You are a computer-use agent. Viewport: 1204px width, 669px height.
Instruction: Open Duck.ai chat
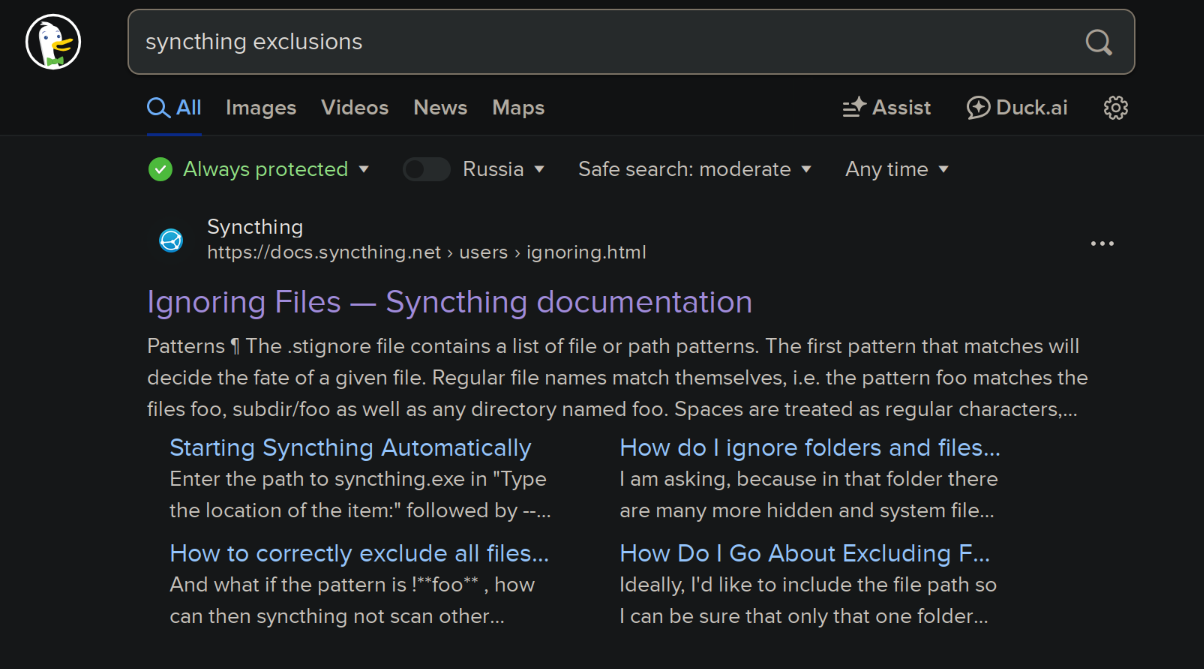(1017, 108)
